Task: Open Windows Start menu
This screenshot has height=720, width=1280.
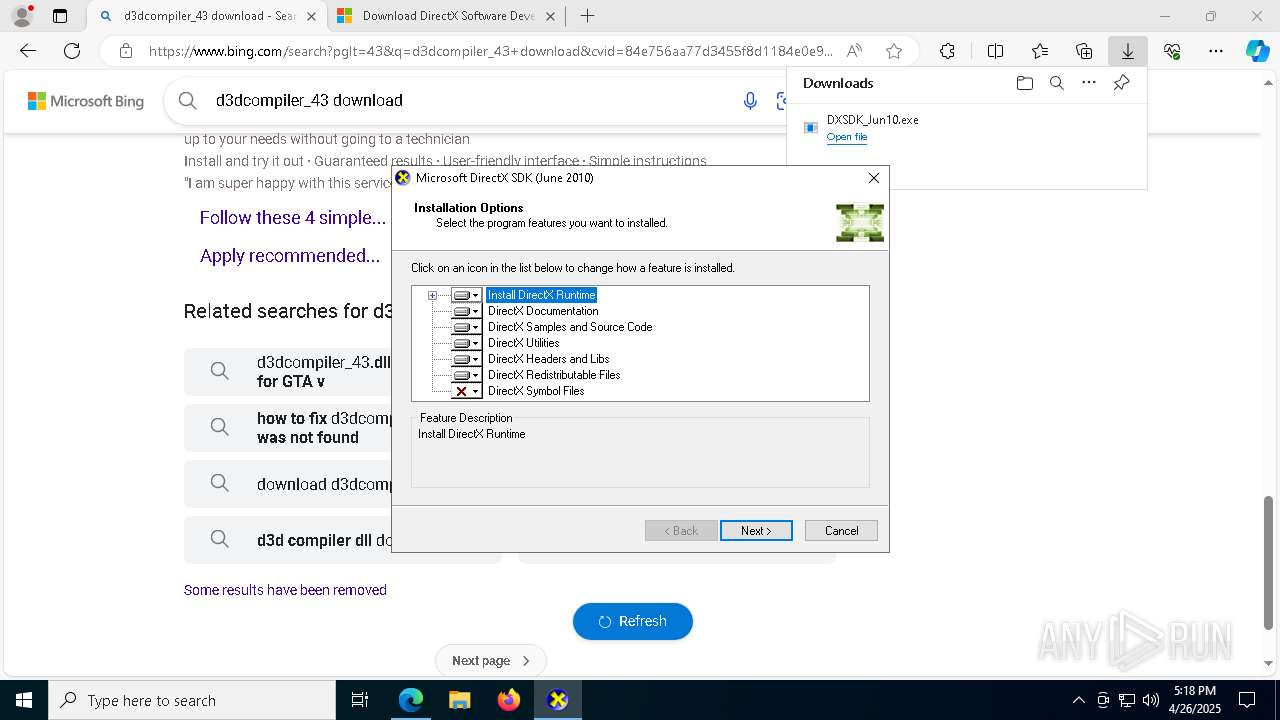Action: tap(24, 700)
